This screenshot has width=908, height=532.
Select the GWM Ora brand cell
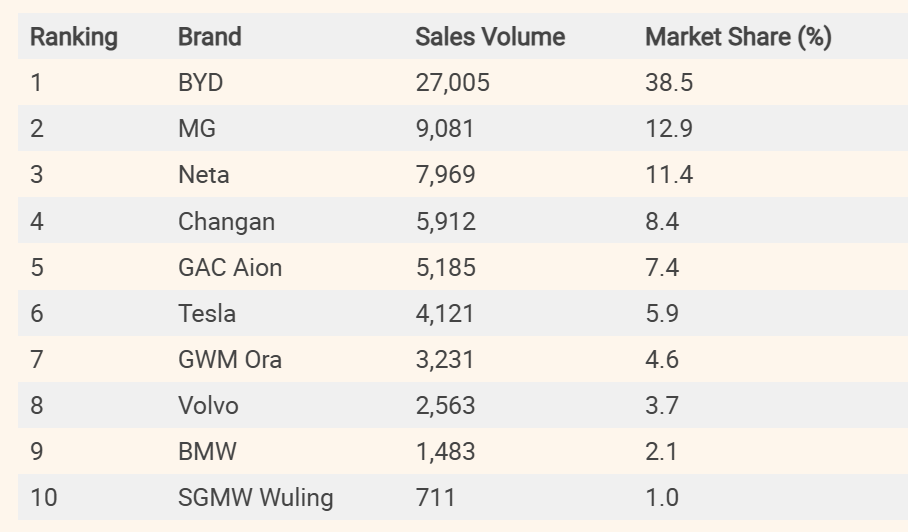(x=230, y=359)
